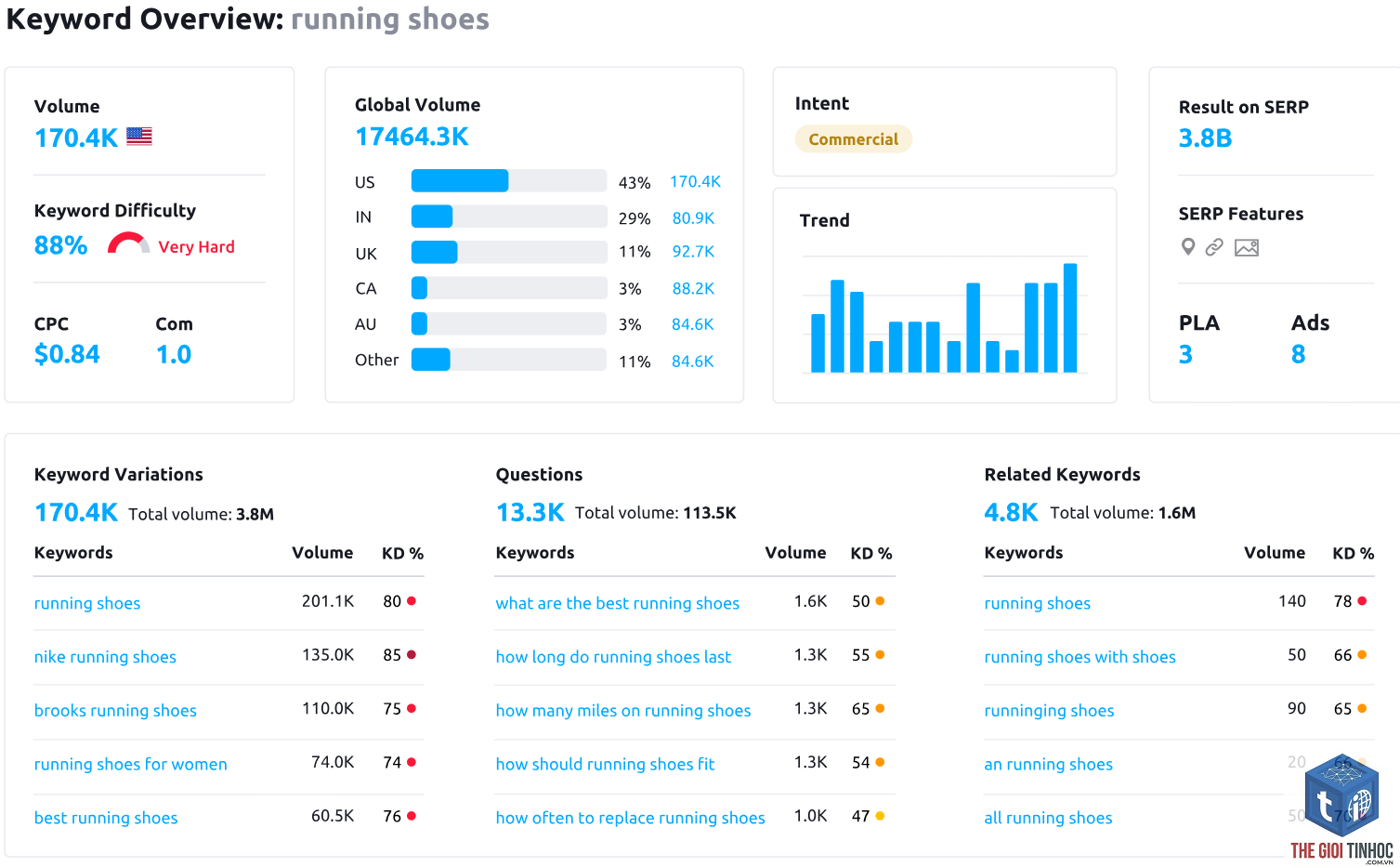Click the Commercial intent badge
This screenshot has width=1400, height=867.
click(854, 139)
